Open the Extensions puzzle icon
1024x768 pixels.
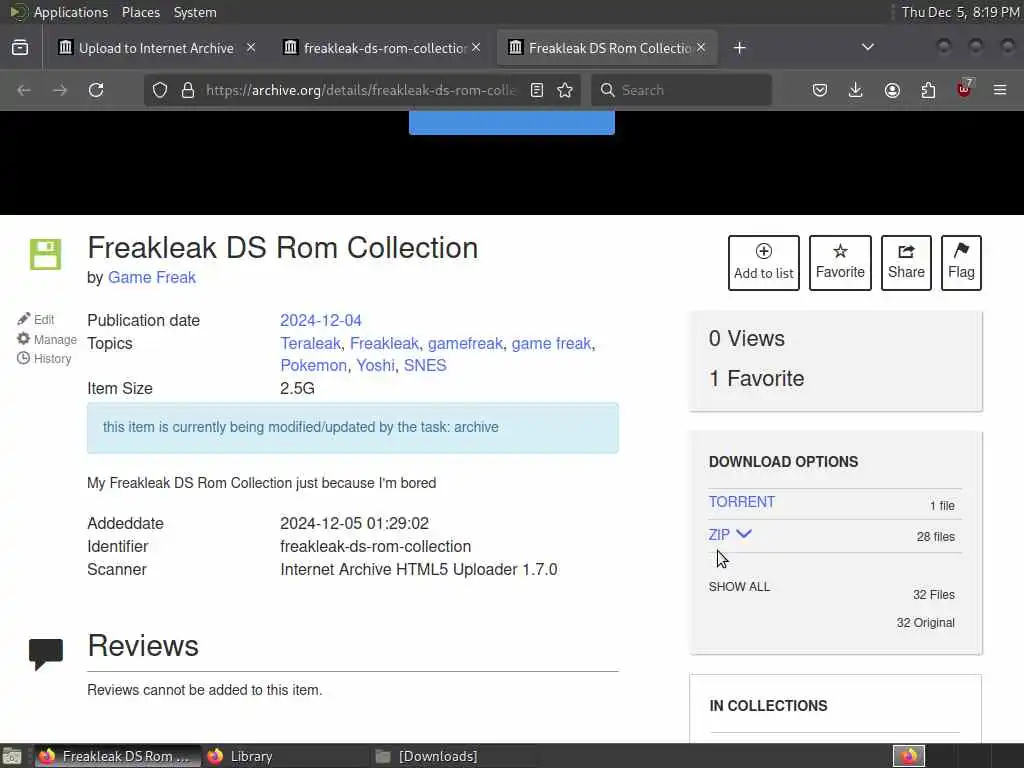[x=928, y=90]
